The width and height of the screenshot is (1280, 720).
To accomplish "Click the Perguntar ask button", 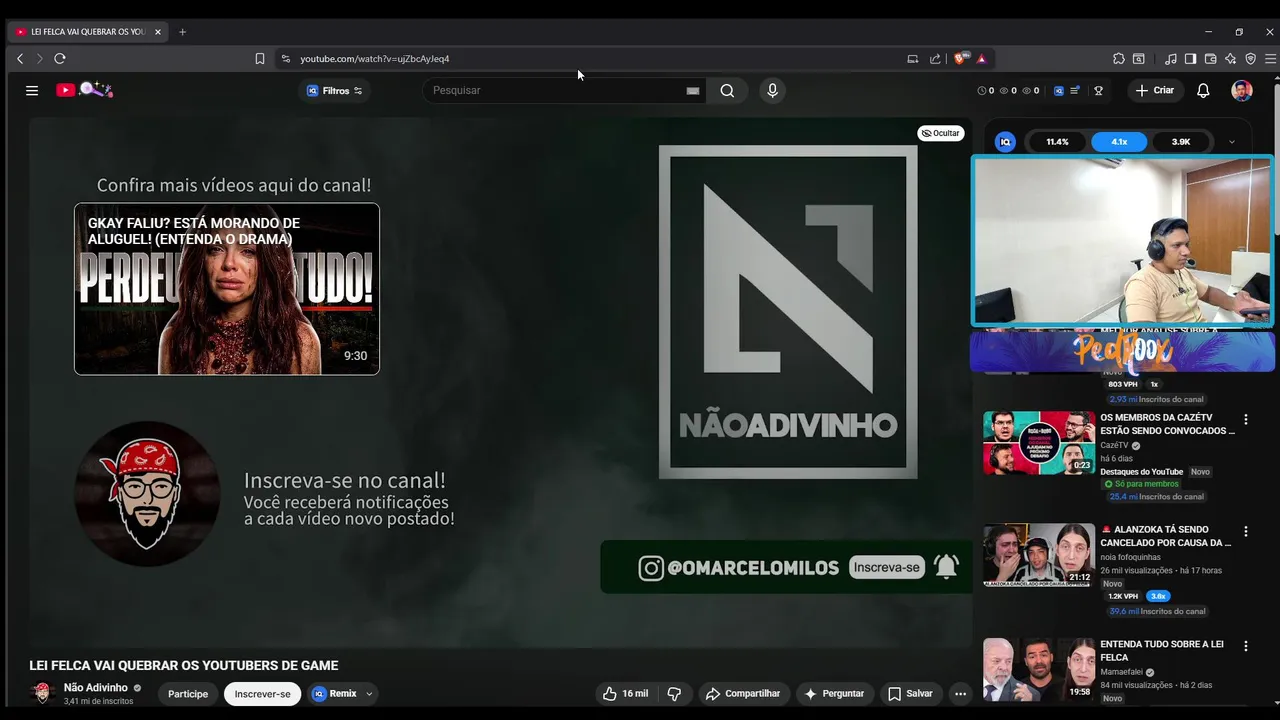I will (x=834, y=694).
